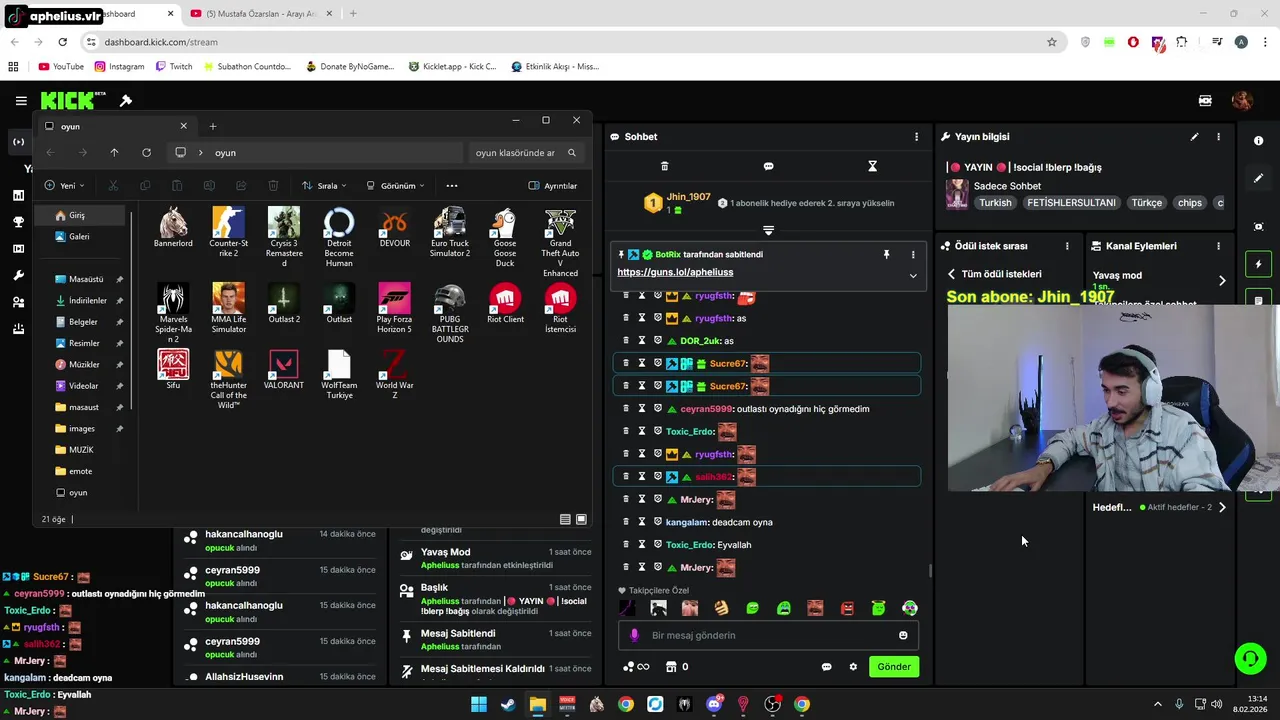Open Sohbet panel three-dot menu
Viewport: 1280px width, 720px height.
pyautogui.click(x=916, y=137)
